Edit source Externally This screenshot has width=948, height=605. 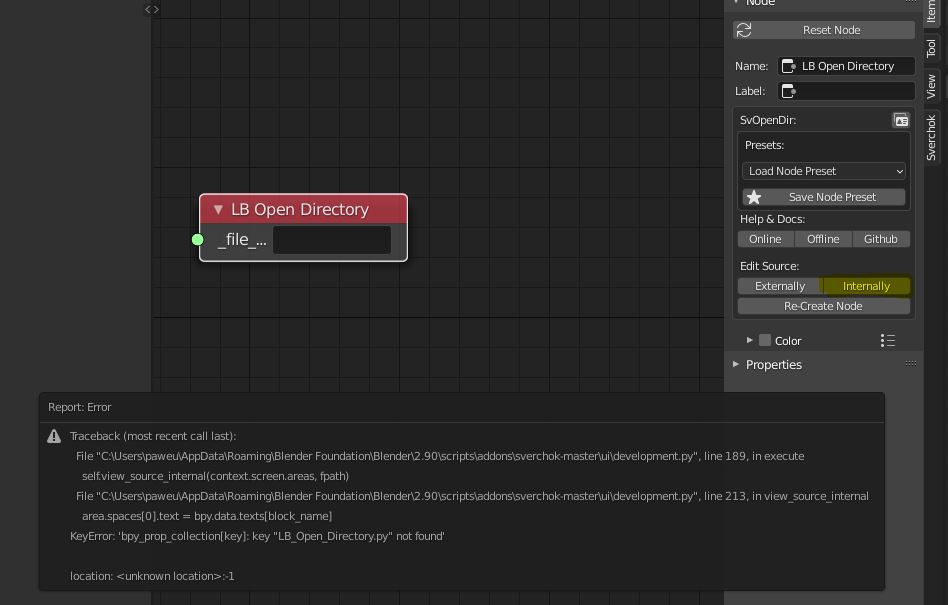pyautogui.click(x=780, y=286)
